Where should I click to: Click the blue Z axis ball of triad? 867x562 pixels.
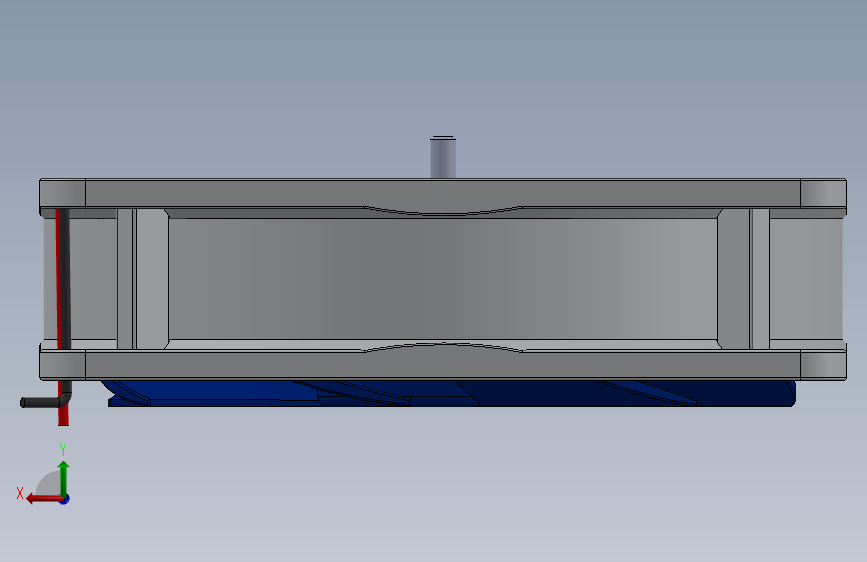(65, 500)
